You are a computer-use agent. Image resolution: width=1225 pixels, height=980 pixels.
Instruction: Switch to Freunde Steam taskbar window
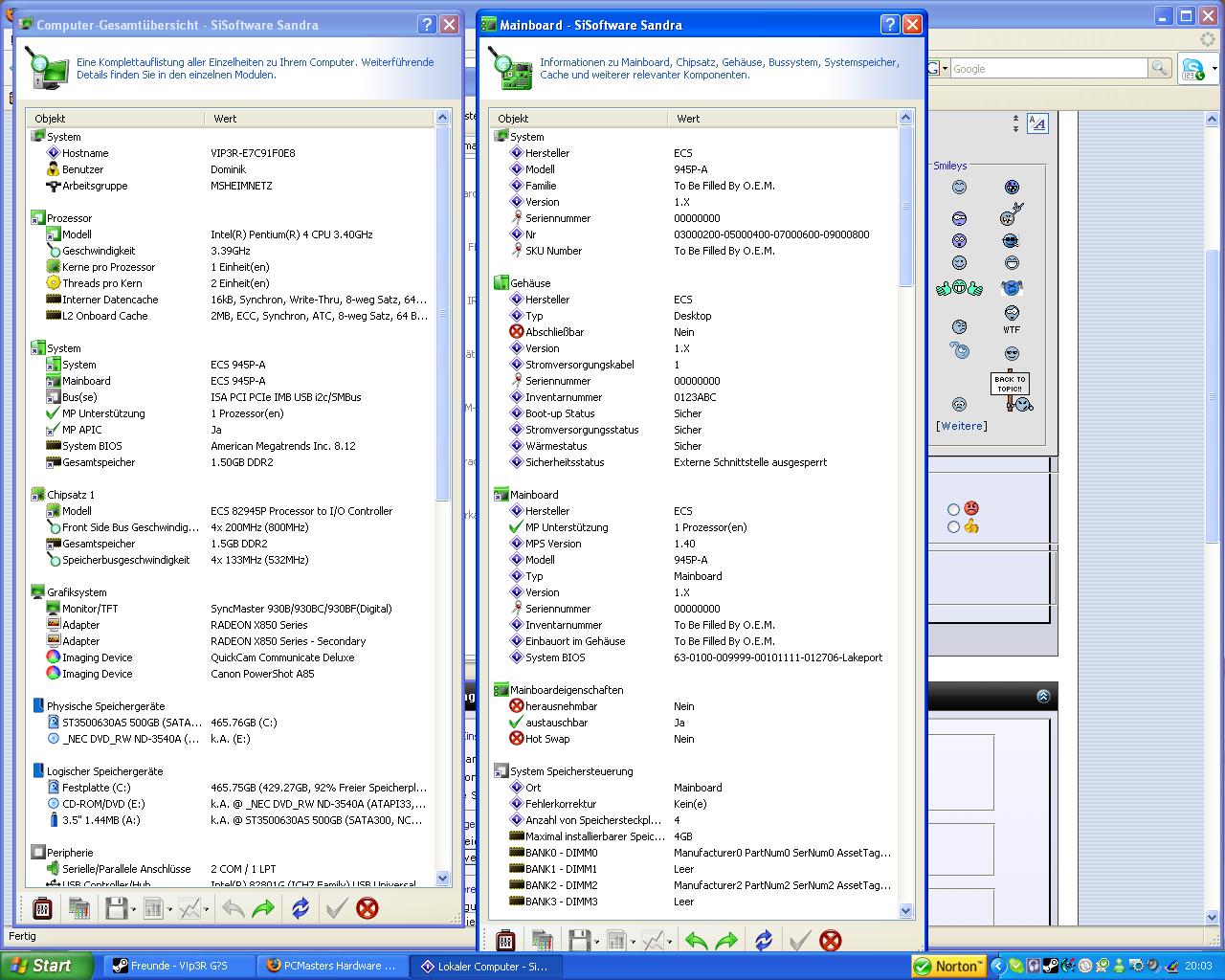pyautogui.click(x=178, y=966)
